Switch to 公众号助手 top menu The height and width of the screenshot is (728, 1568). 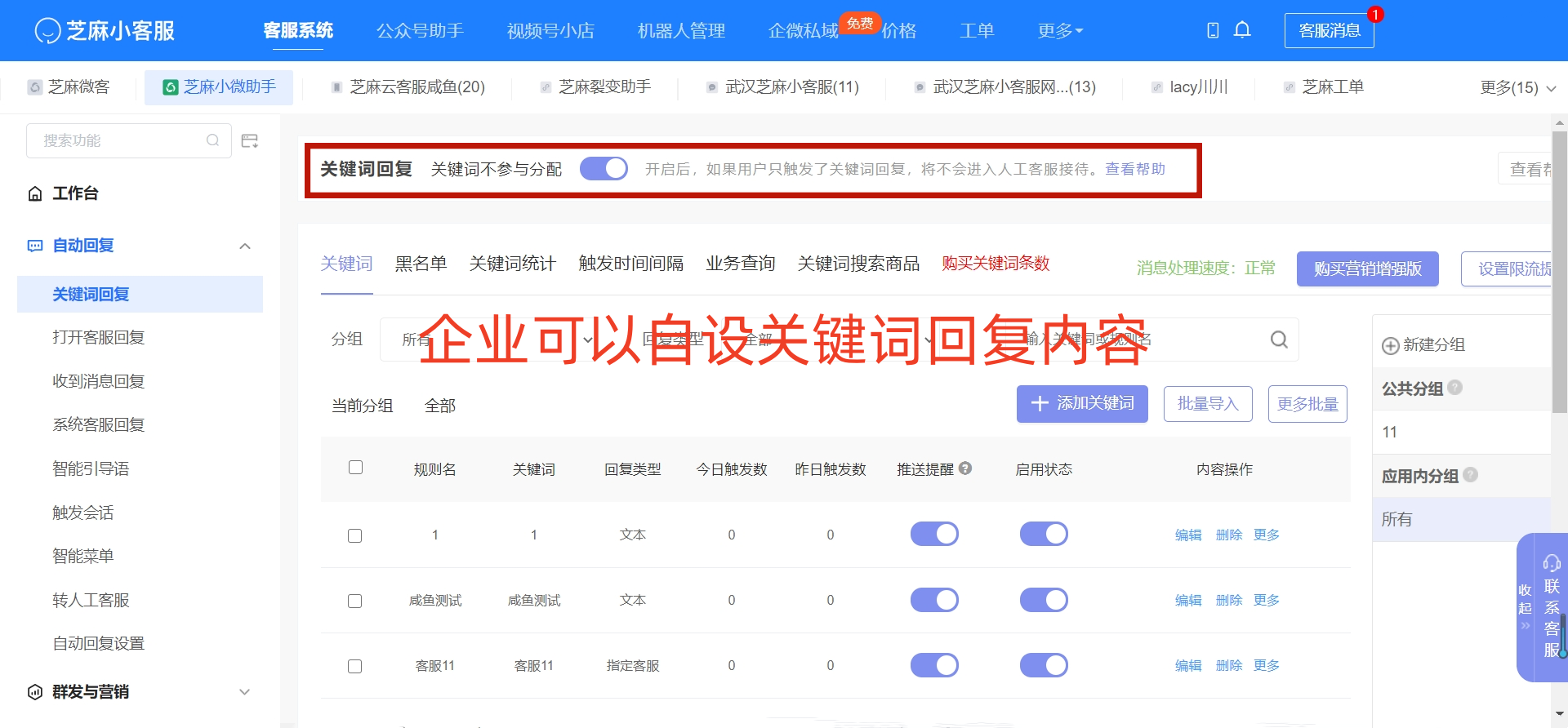420,31
